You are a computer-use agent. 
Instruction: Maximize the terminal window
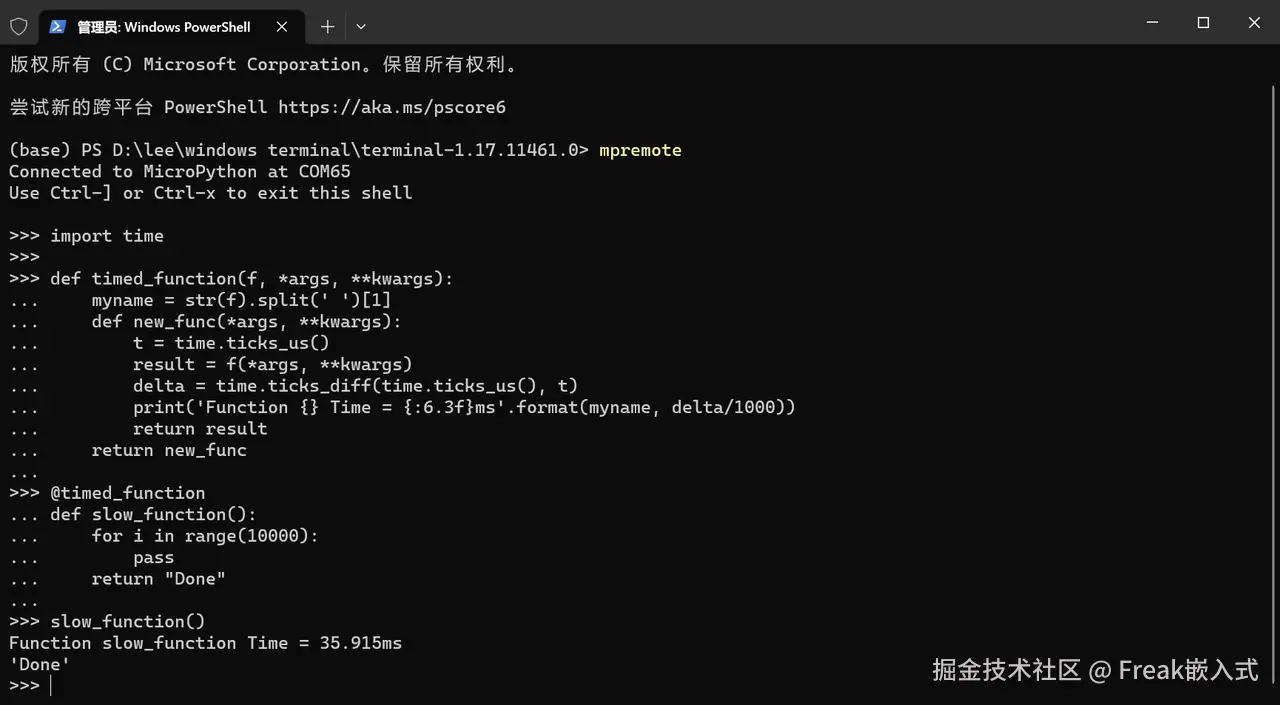1203,23
